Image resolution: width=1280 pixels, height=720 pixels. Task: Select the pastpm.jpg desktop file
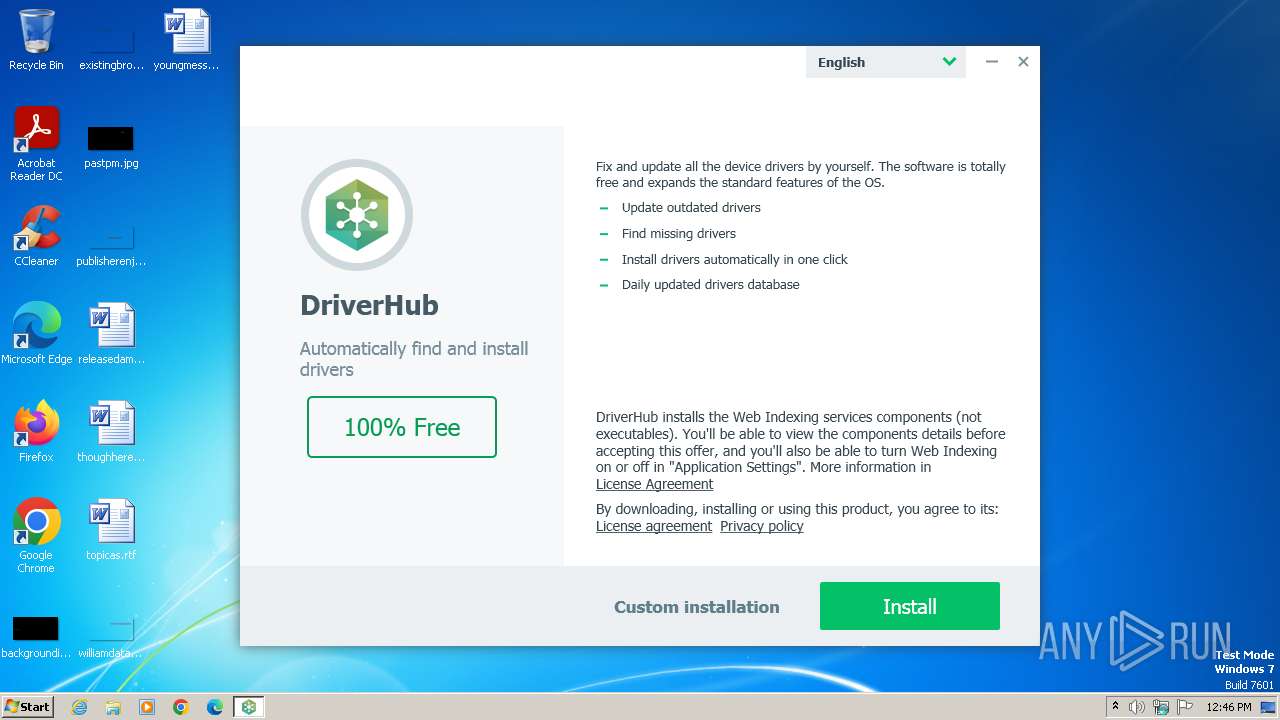(111, 146)
